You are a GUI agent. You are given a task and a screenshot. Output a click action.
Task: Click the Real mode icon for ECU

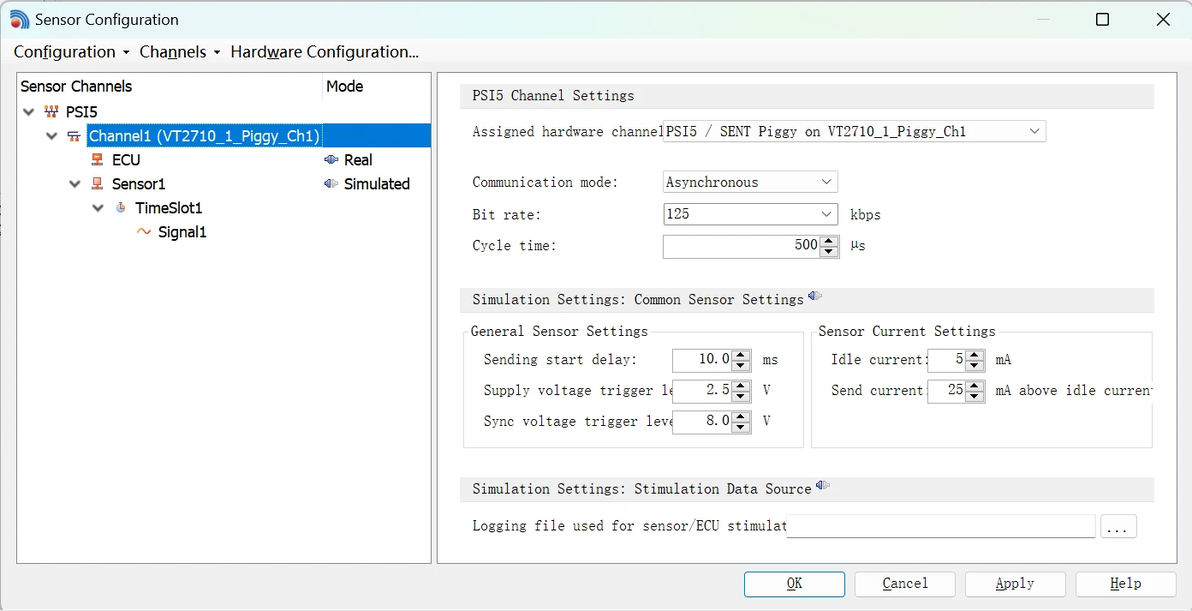[331, 160]
